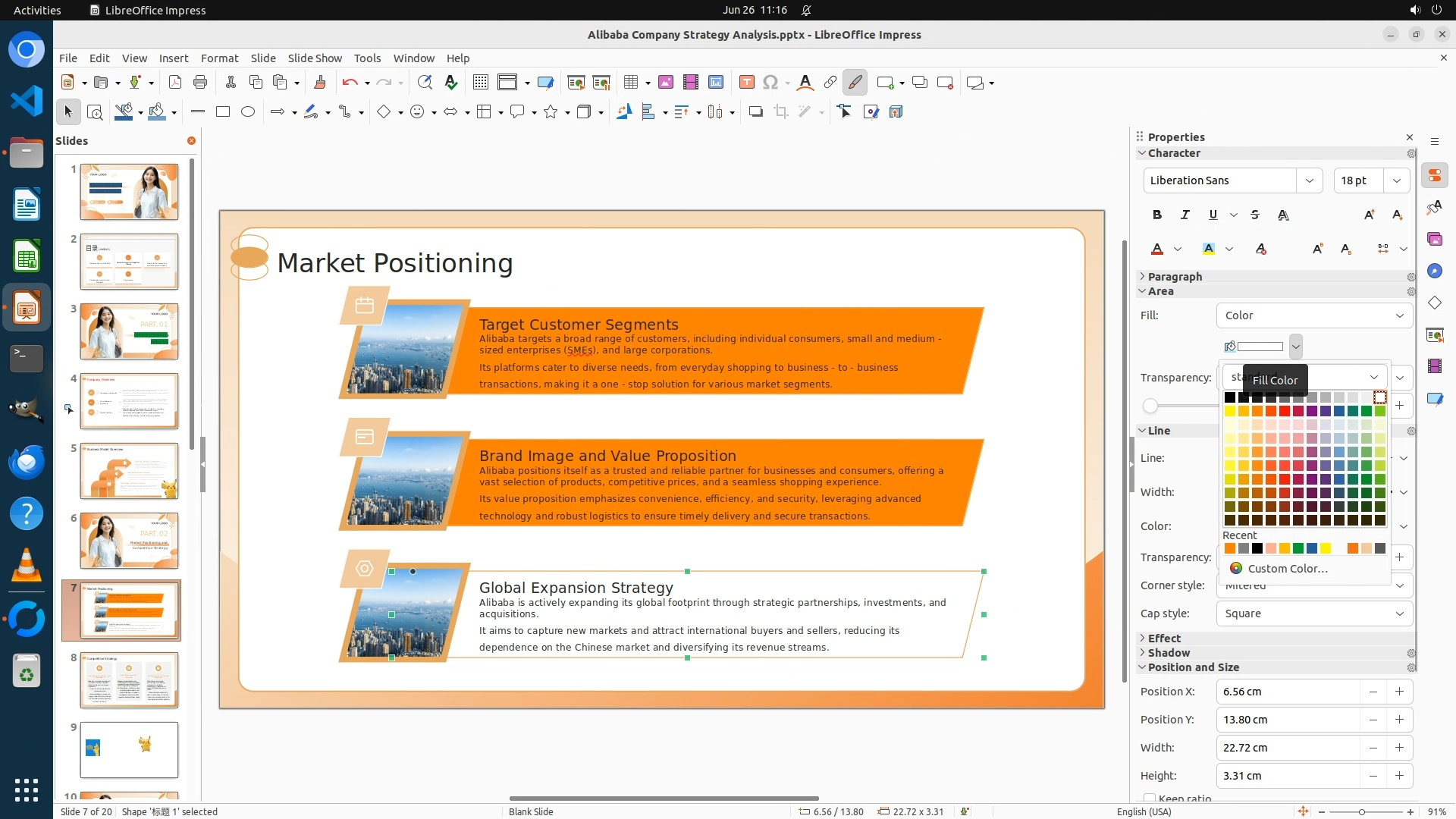1456x819 pixels.
Task: Click the Insert Text Box icon
Action: [x=746, y=82]
